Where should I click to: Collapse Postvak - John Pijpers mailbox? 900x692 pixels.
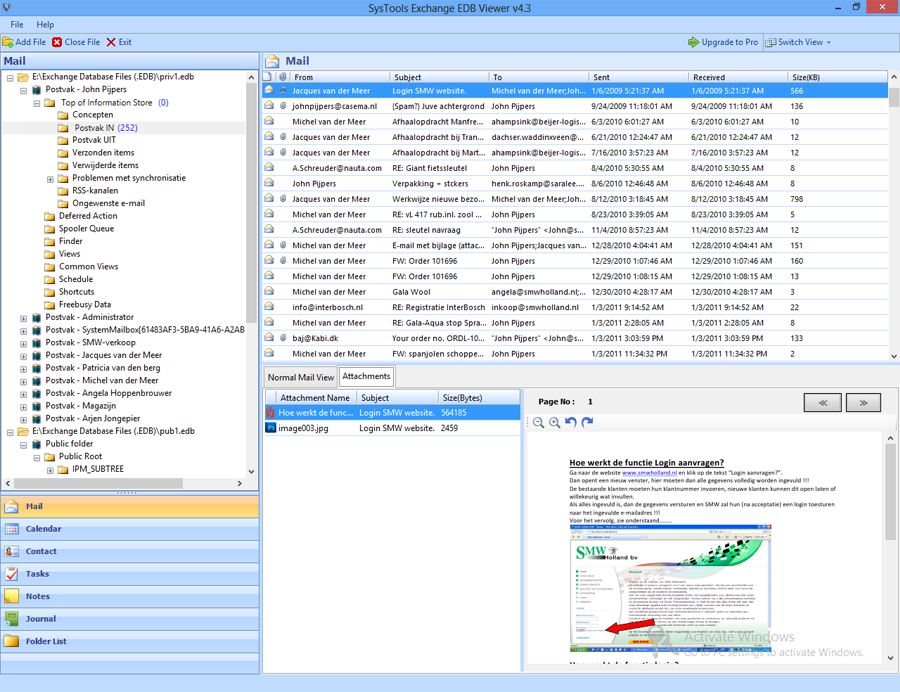click(x=24, y=90)
